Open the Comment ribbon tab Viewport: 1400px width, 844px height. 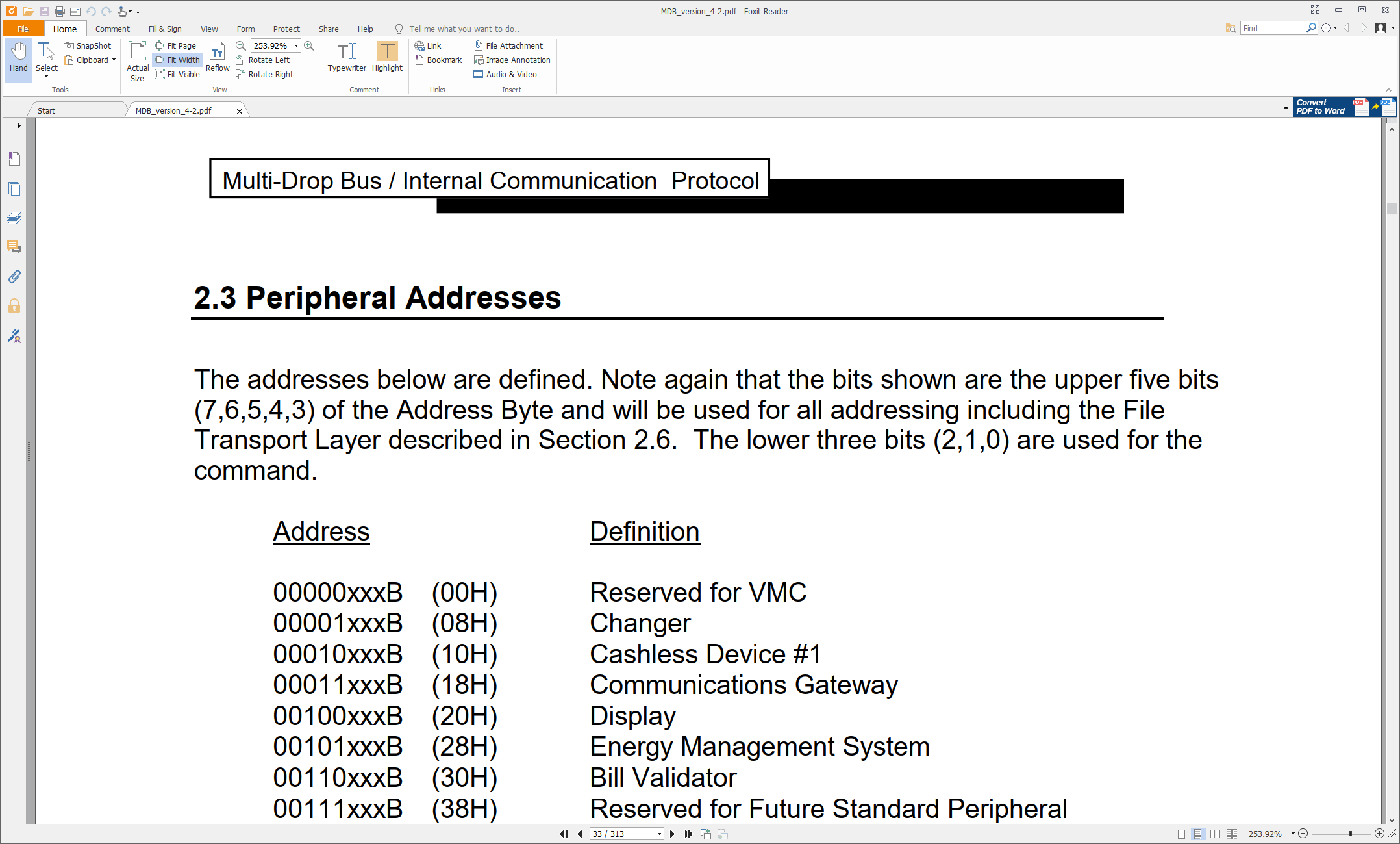coord(112,29)
